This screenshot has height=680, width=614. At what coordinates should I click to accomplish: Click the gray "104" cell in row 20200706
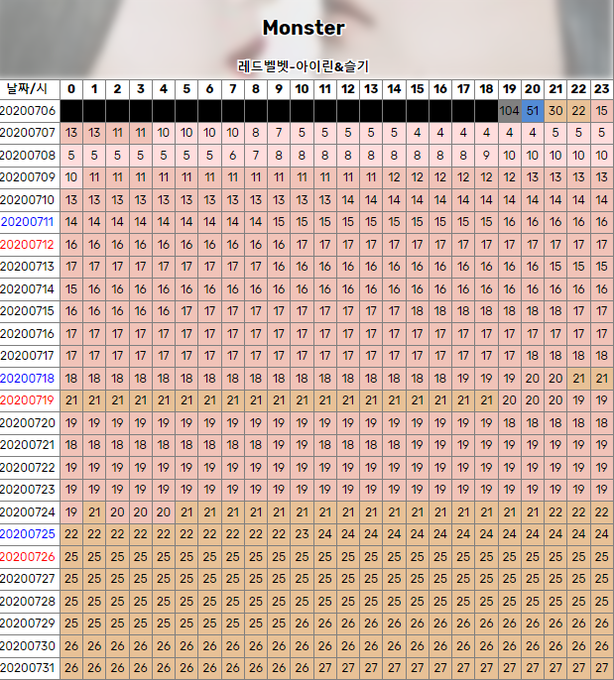pos(509,111)
